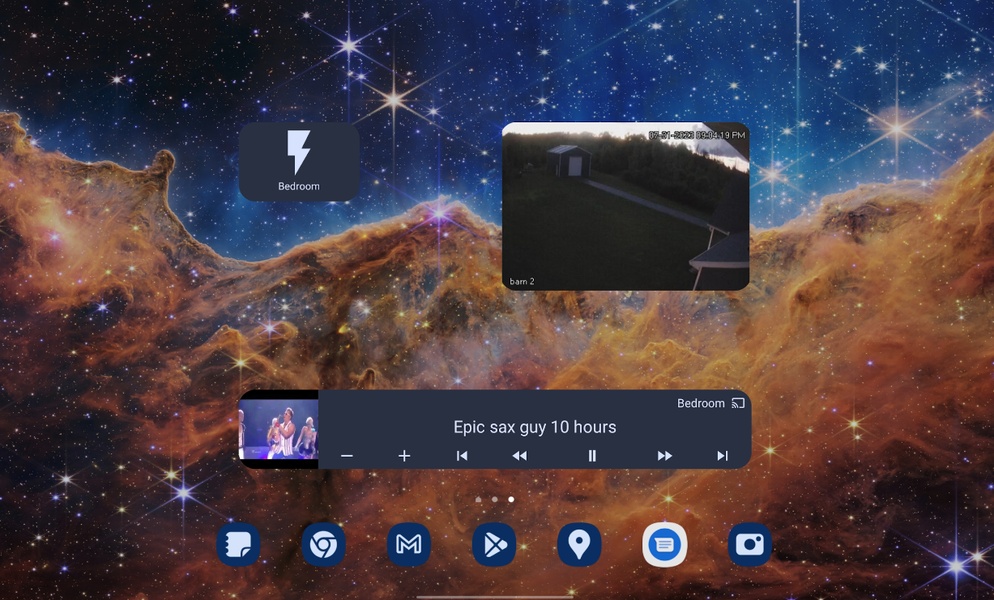Tap the camera feed timestamp
The height and width of the screenshot is (600, 994).
697,135
